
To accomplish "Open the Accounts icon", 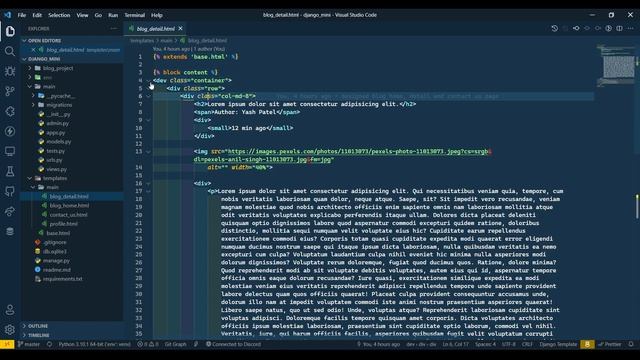I will pos(10,310).
